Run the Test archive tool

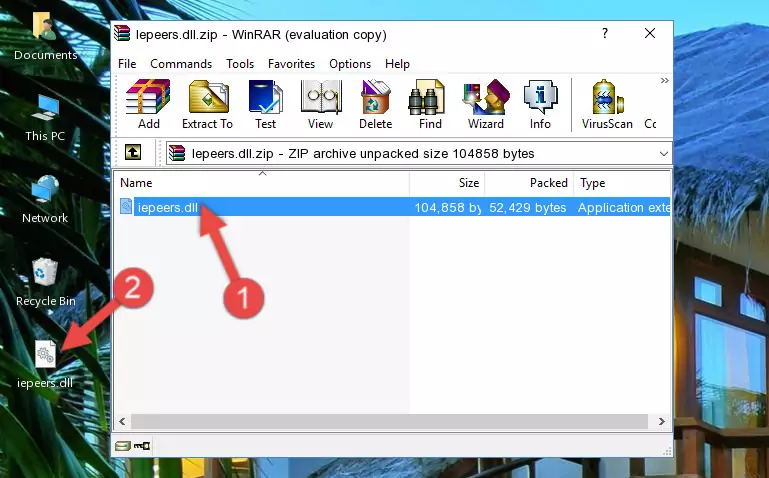point(265,104)
